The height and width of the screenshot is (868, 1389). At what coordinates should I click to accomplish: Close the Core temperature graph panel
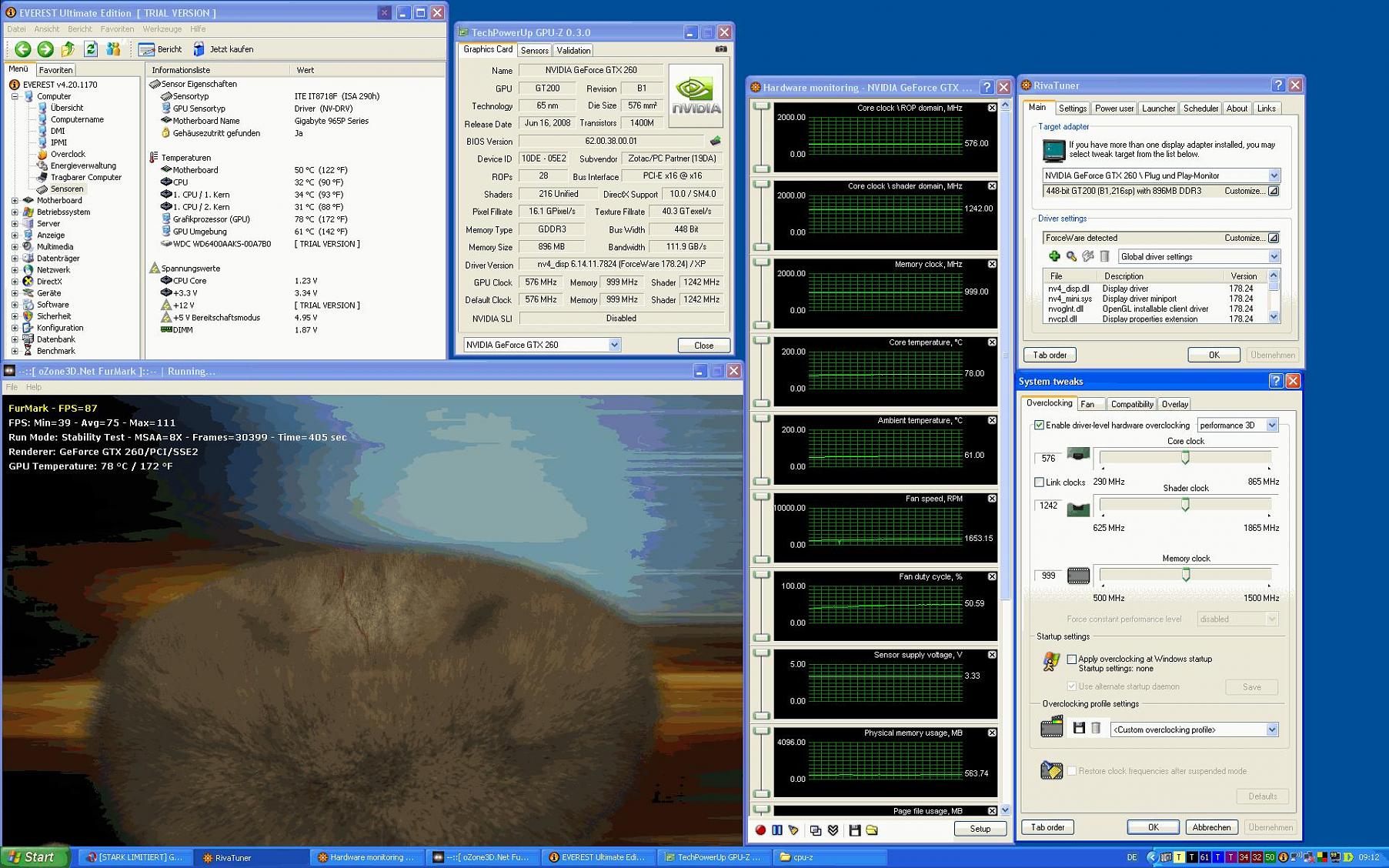tap(992, 342)
